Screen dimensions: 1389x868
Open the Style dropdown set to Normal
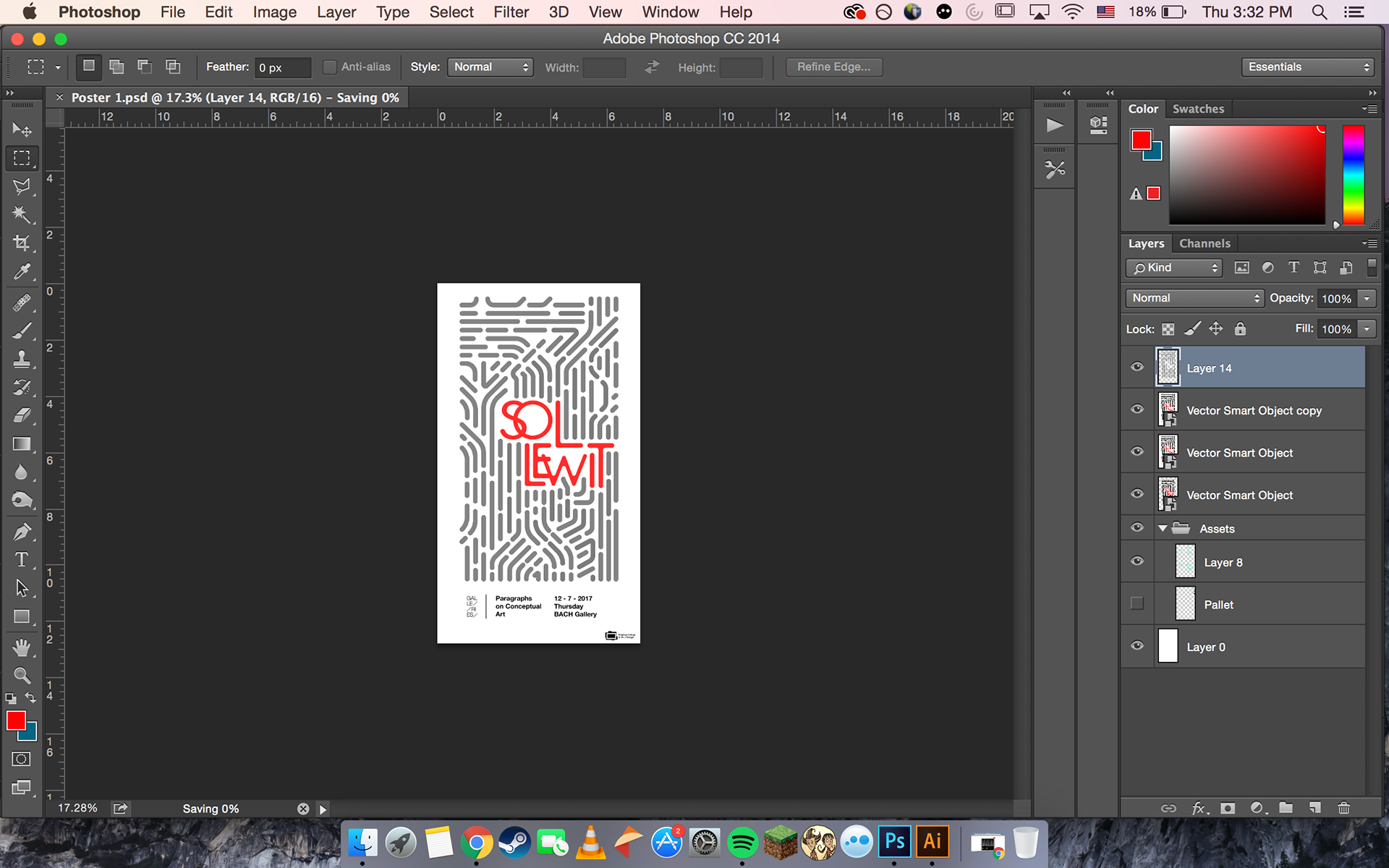click(490, 67)
